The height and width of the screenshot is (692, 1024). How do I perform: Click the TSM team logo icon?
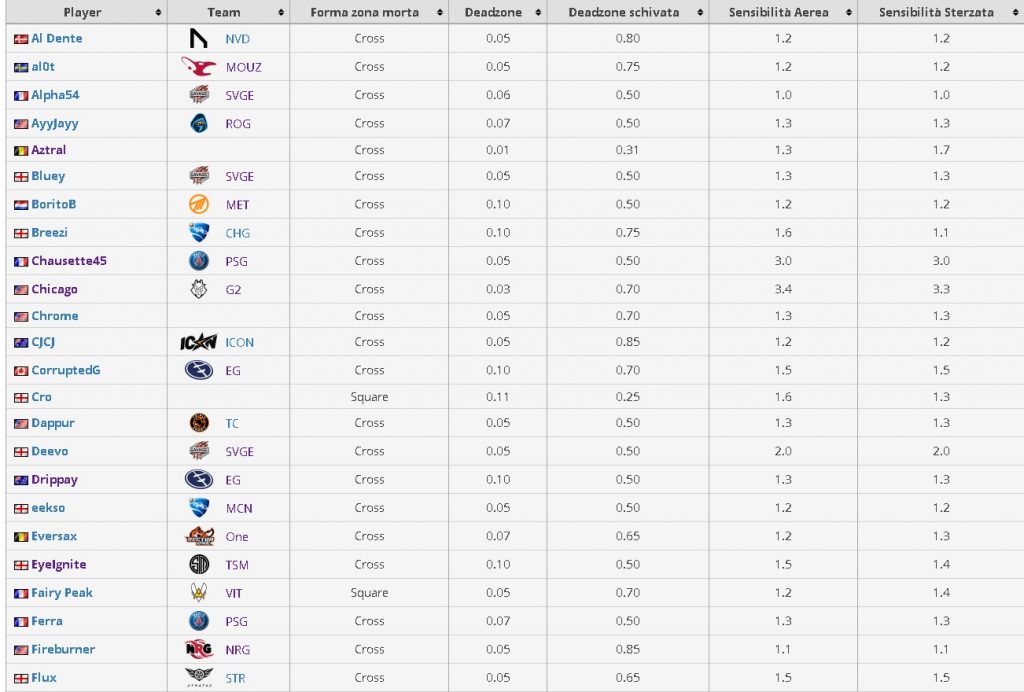pos(199,564)
